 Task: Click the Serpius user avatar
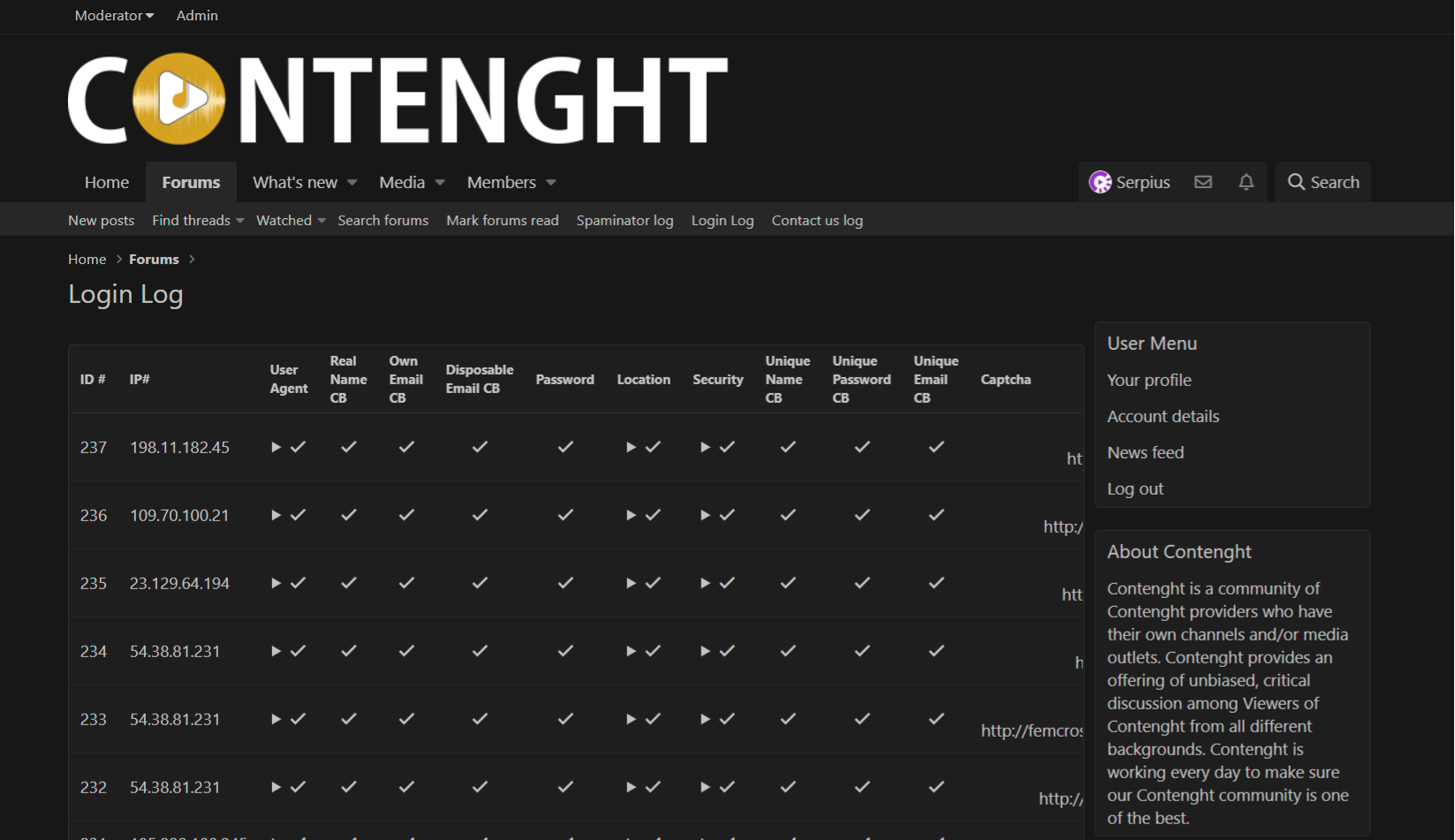tap(1101, 182)
